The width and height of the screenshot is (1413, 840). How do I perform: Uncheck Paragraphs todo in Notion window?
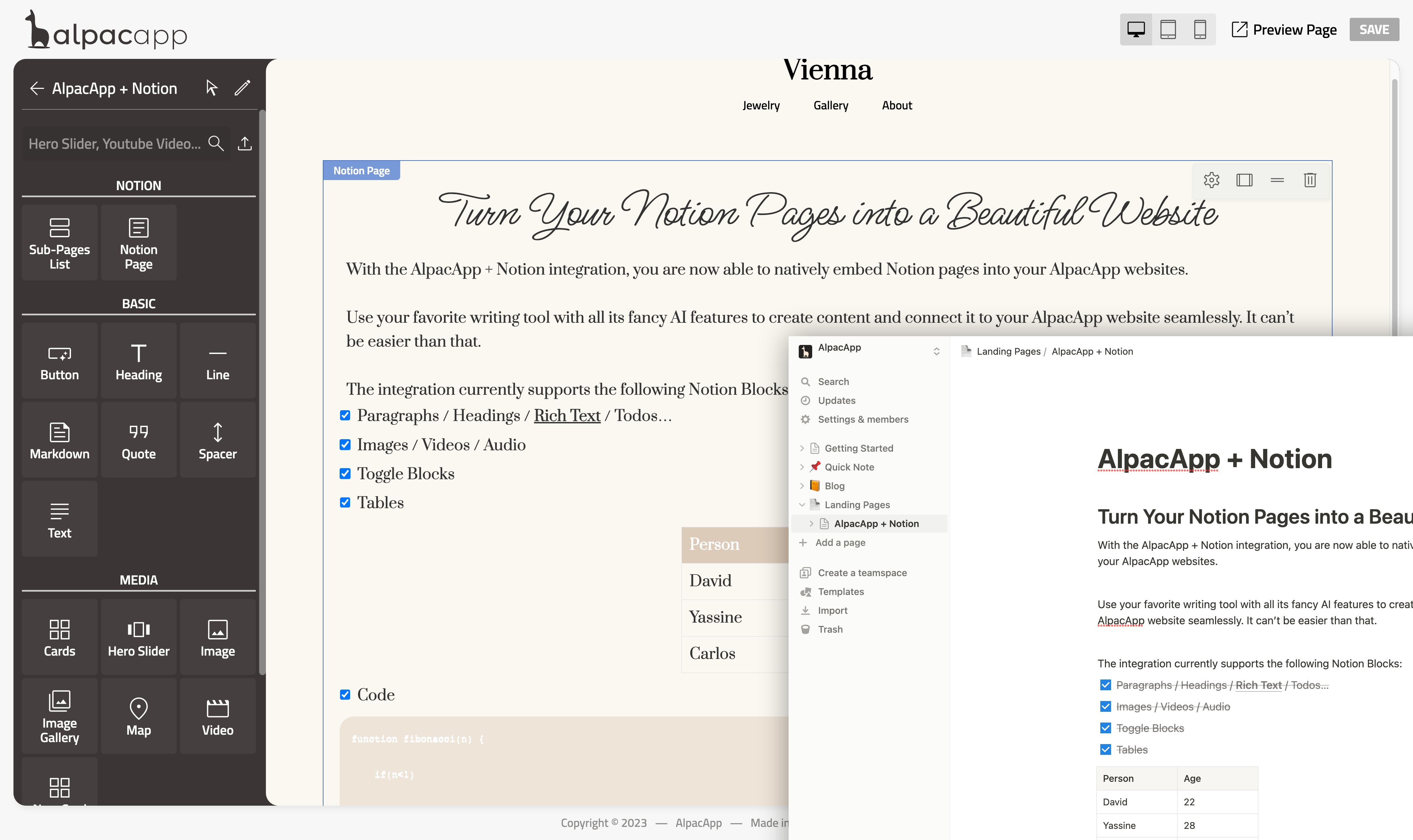pyautogui.click(x=1105, y=685)
